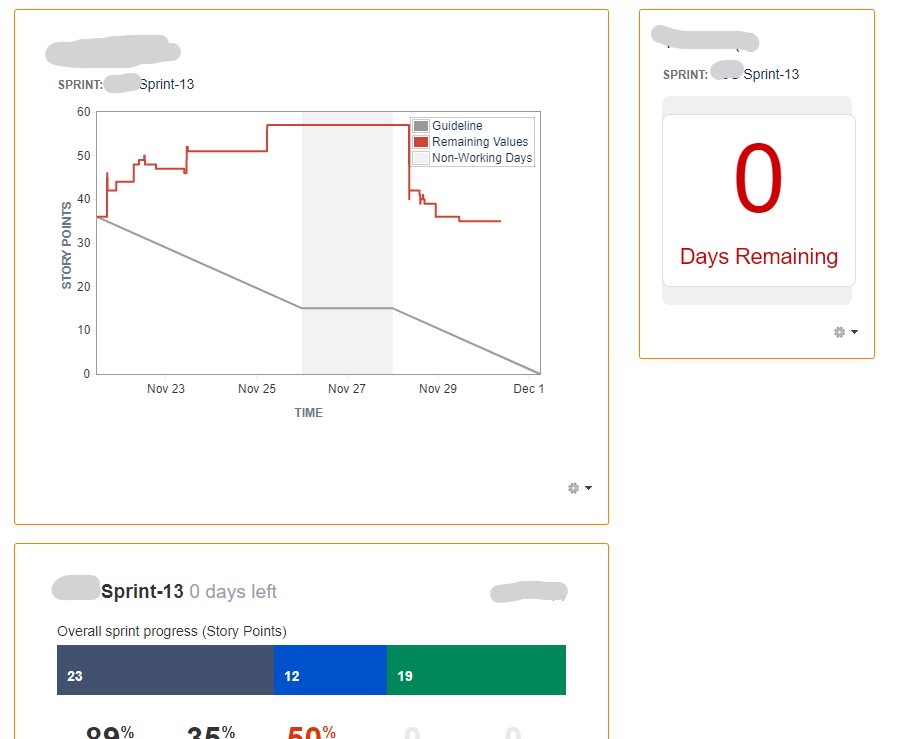This screenshot has width=903, height=739.
Task: Click the red 50% metric value
Action: [312, 732]
